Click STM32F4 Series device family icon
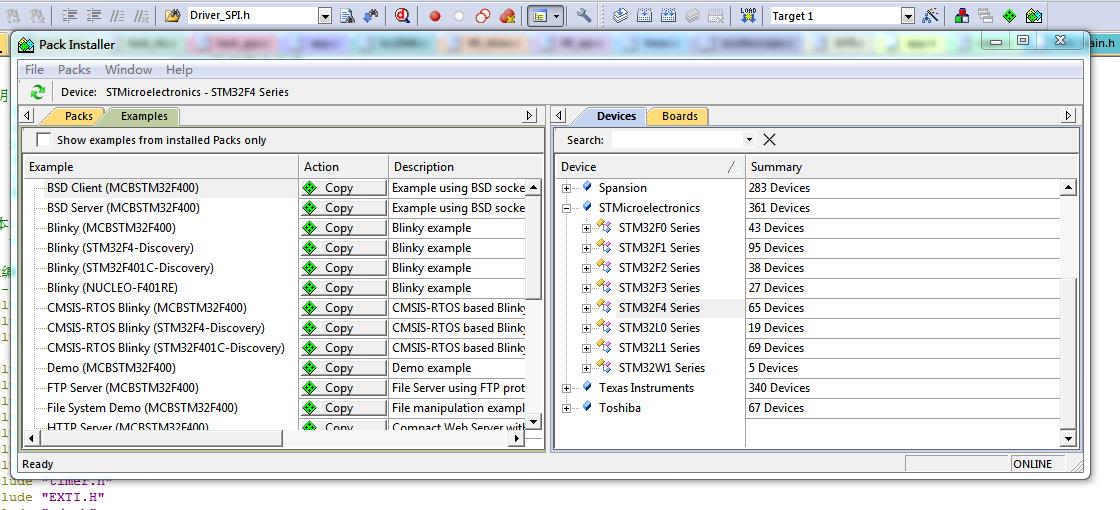This screenshot has width=1120, height=510. 604,307
